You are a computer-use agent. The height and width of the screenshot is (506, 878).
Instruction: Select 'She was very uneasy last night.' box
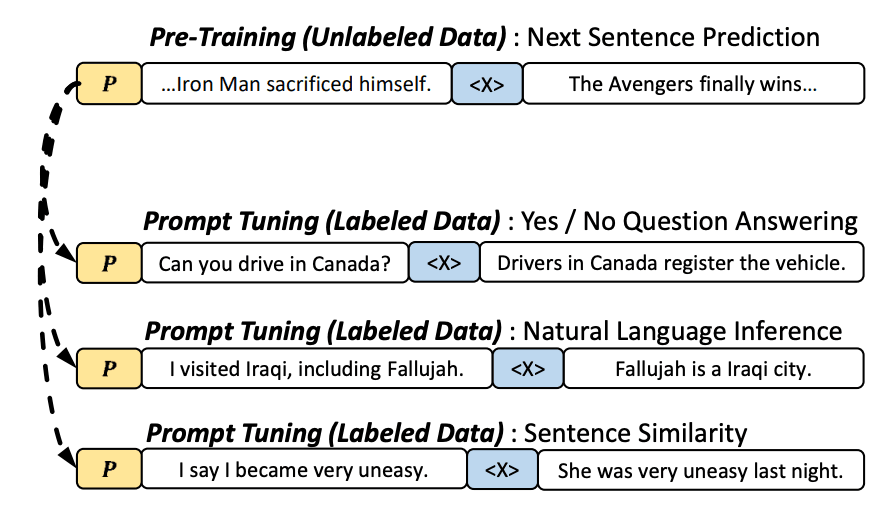click(700, 470)
